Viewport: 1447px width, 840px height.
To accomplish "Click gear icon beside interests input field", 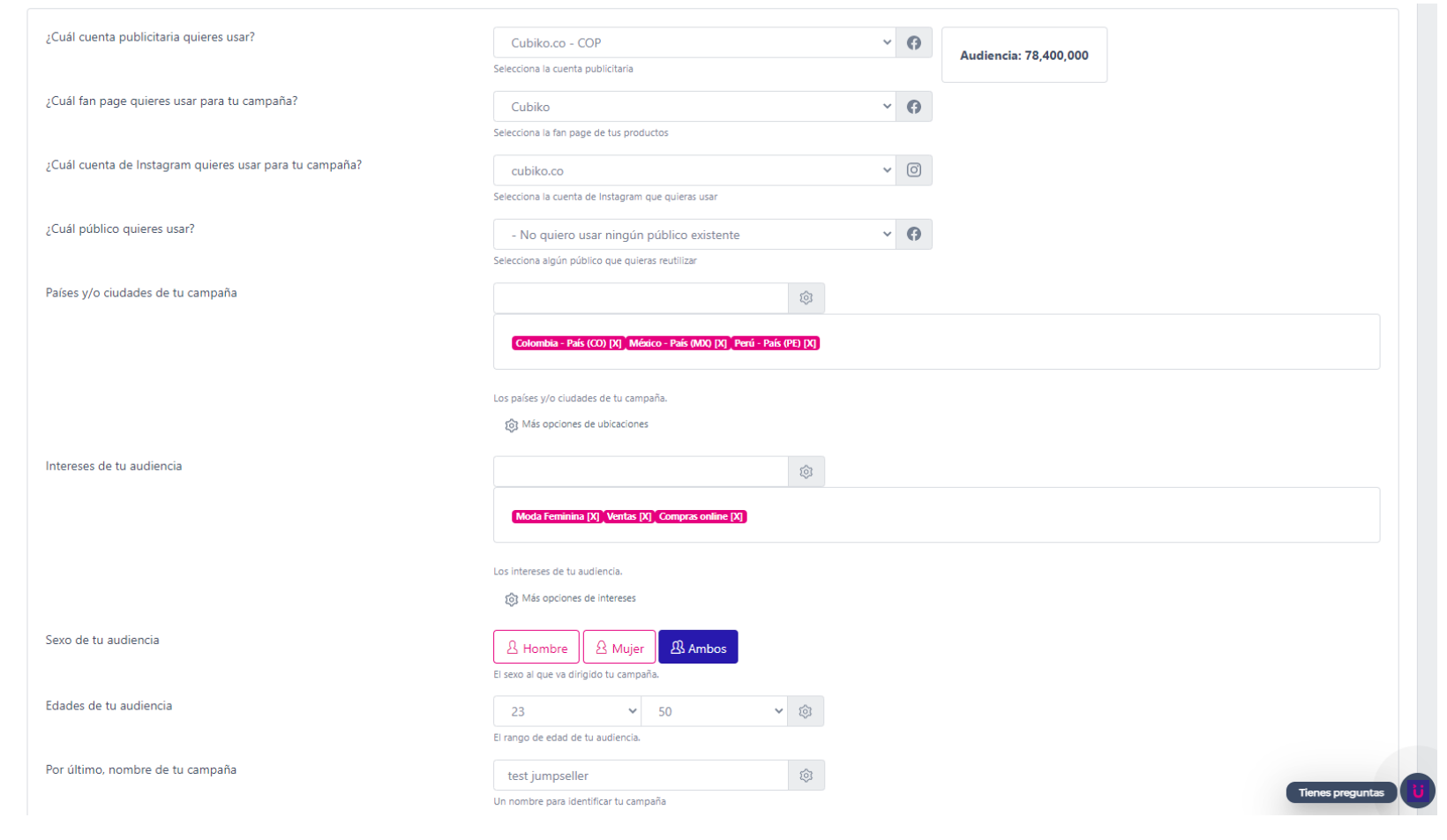I will (x=806, y=472).
